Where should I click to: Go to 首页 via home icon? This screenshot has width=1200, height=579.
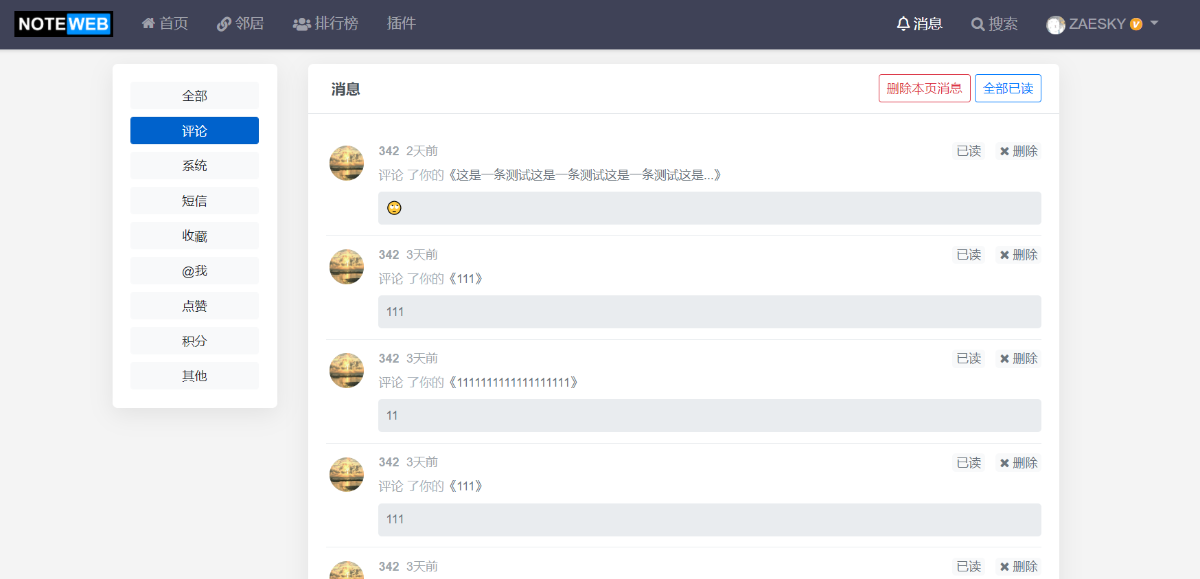(165, 23)
